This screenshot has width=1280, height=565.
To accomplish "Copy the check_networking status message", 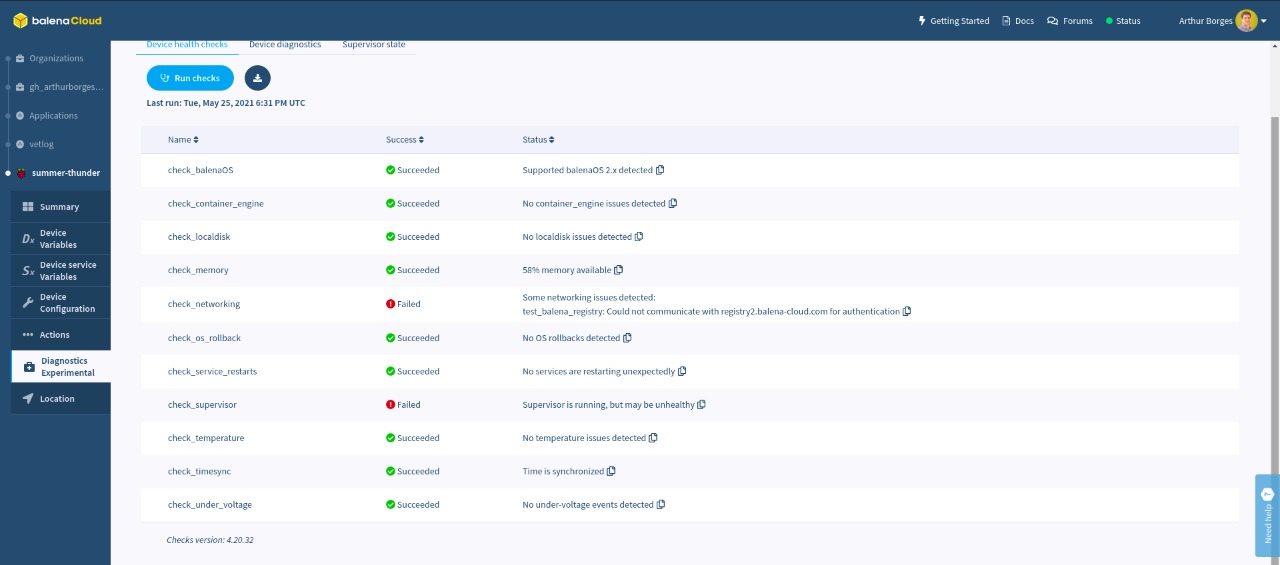I will 907,311.
